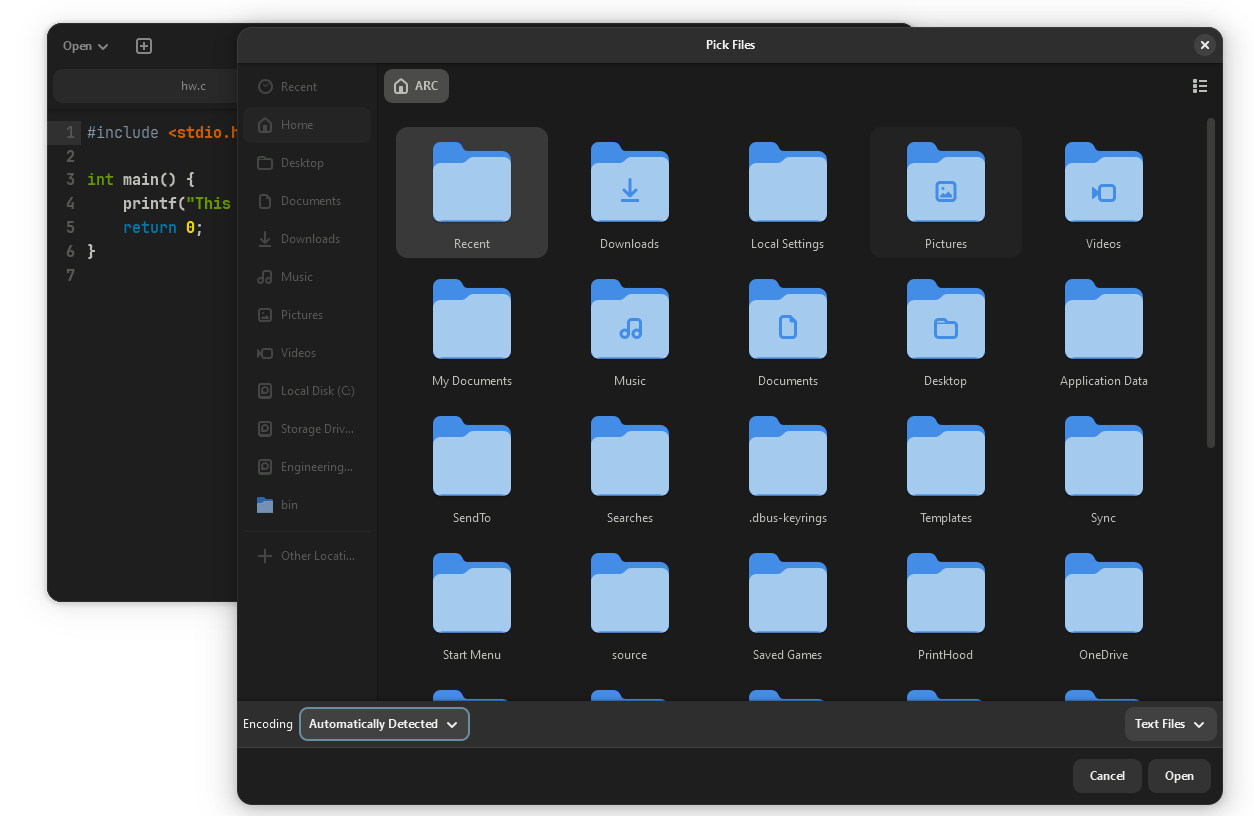Expand the Open dropdown in editor window
Screen dimensions: 1254x816
(85, 46)
